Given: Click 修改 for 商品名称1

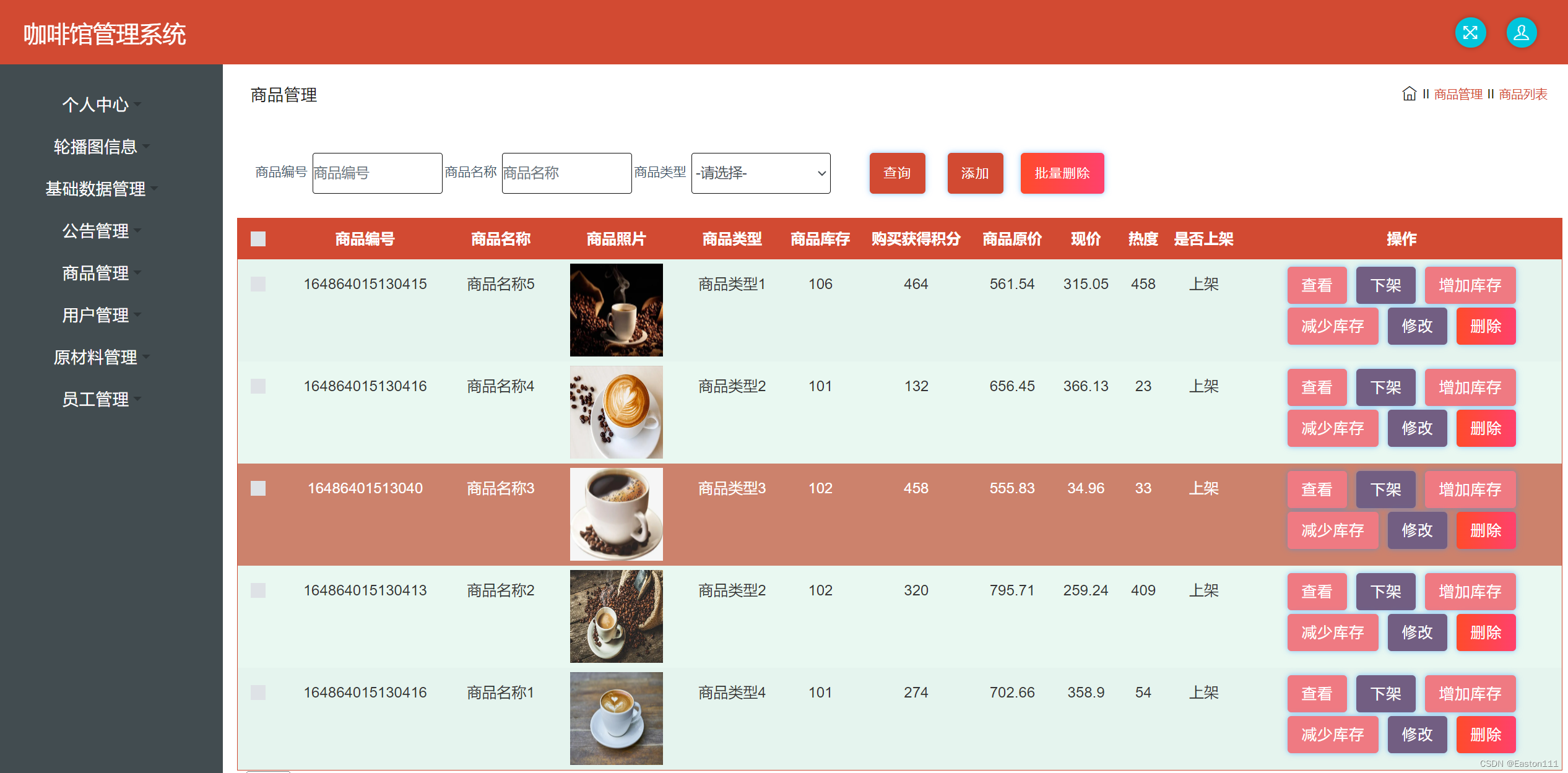Looking at the screenshot, I should (1417, 735).
